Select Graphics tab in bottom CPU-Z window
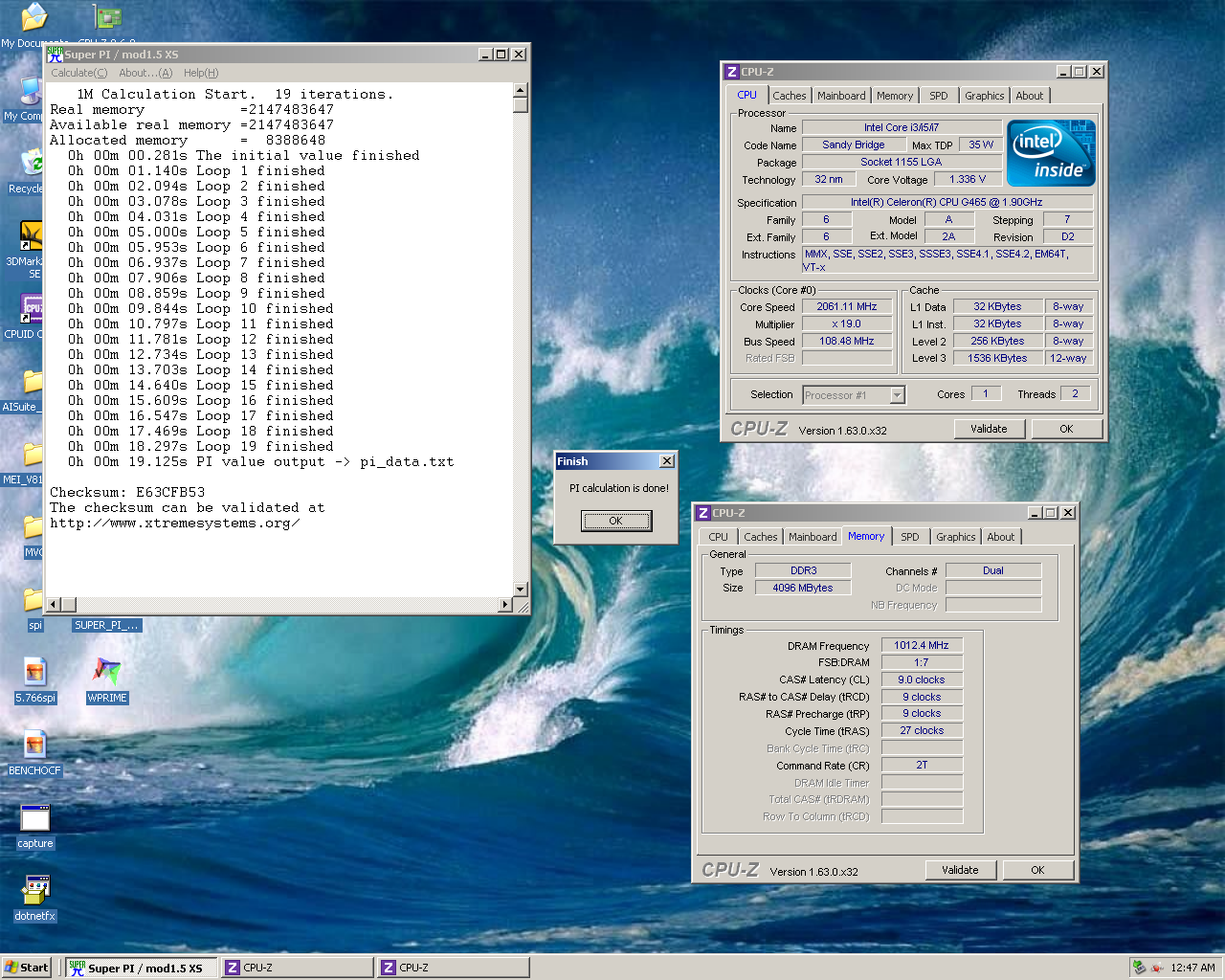Image resolution: width=1225 pixels, height=980 pixels. click(955, 537)
